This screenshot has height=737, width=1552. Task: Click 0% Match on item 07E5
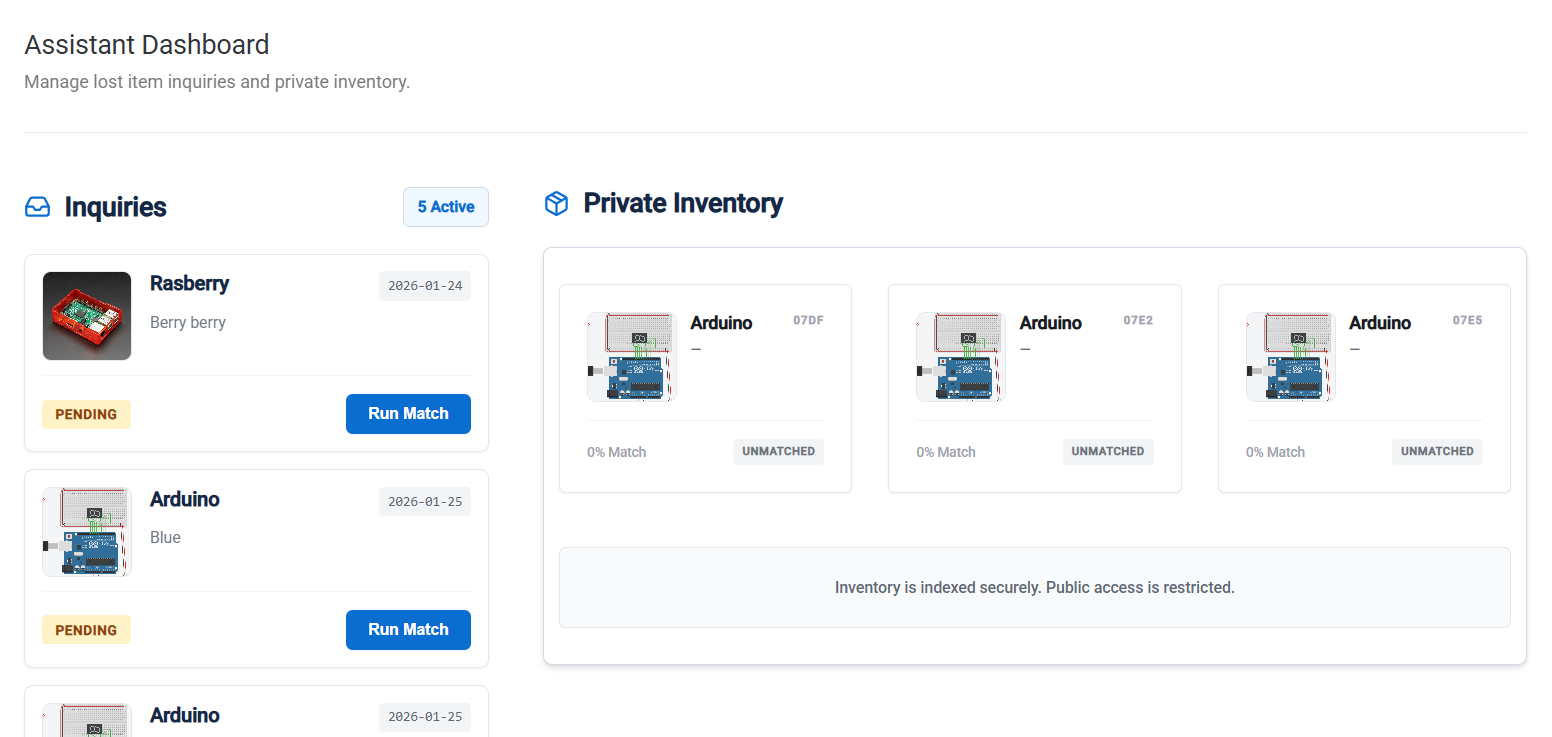[x=1275, y=452]
